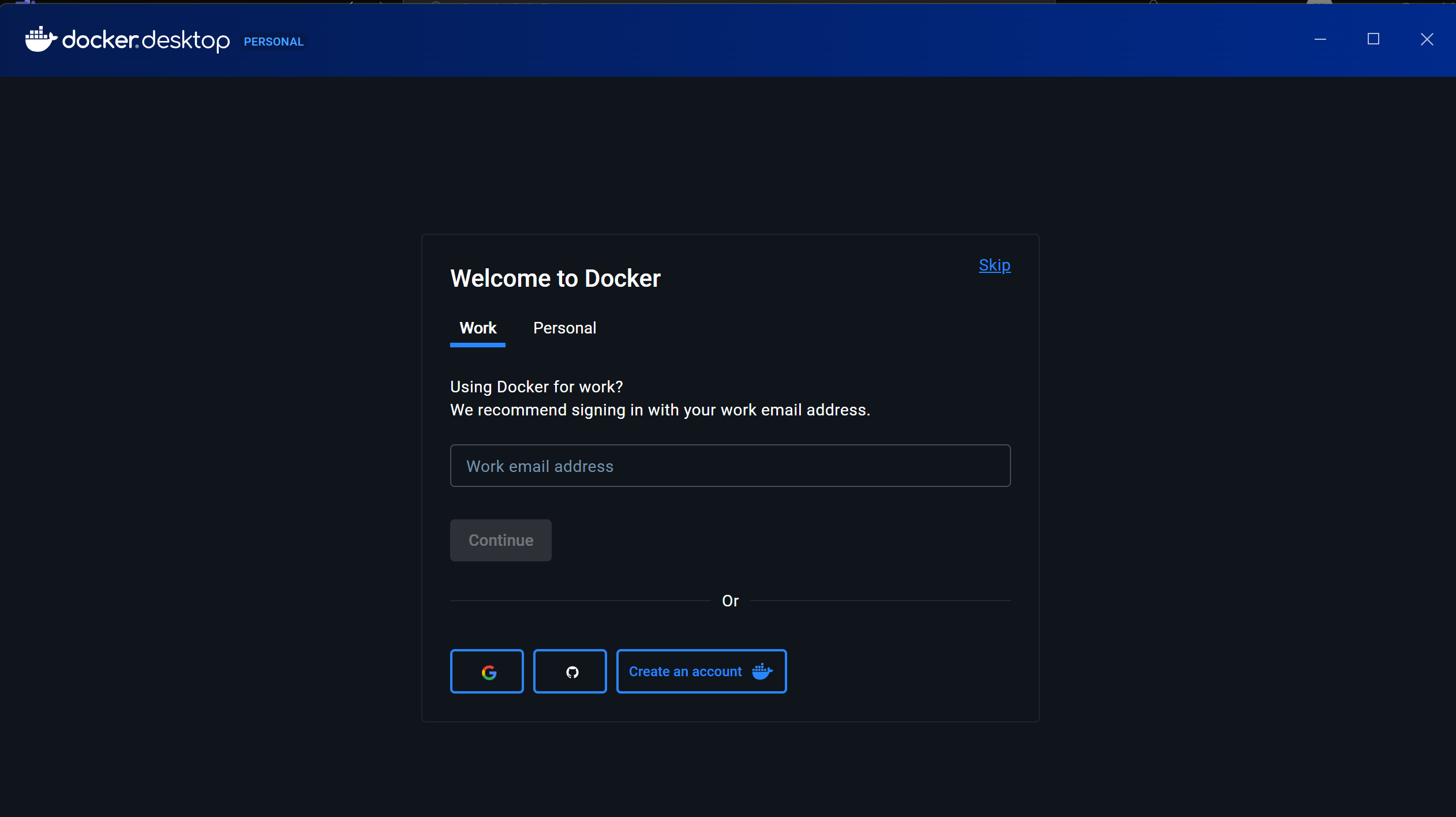
Task: Switch to the Personal tab
Action: click(564, 328)
